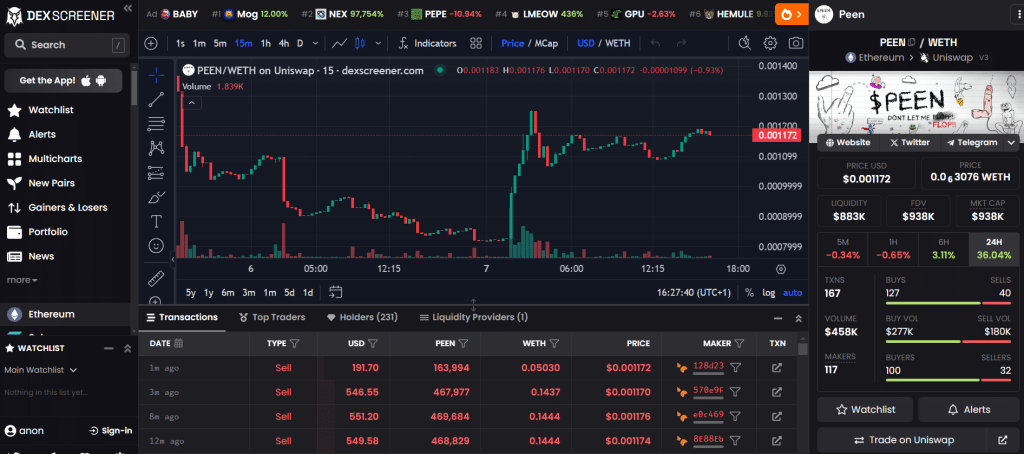Open chart settings gear icon

(x=770, y=44)
